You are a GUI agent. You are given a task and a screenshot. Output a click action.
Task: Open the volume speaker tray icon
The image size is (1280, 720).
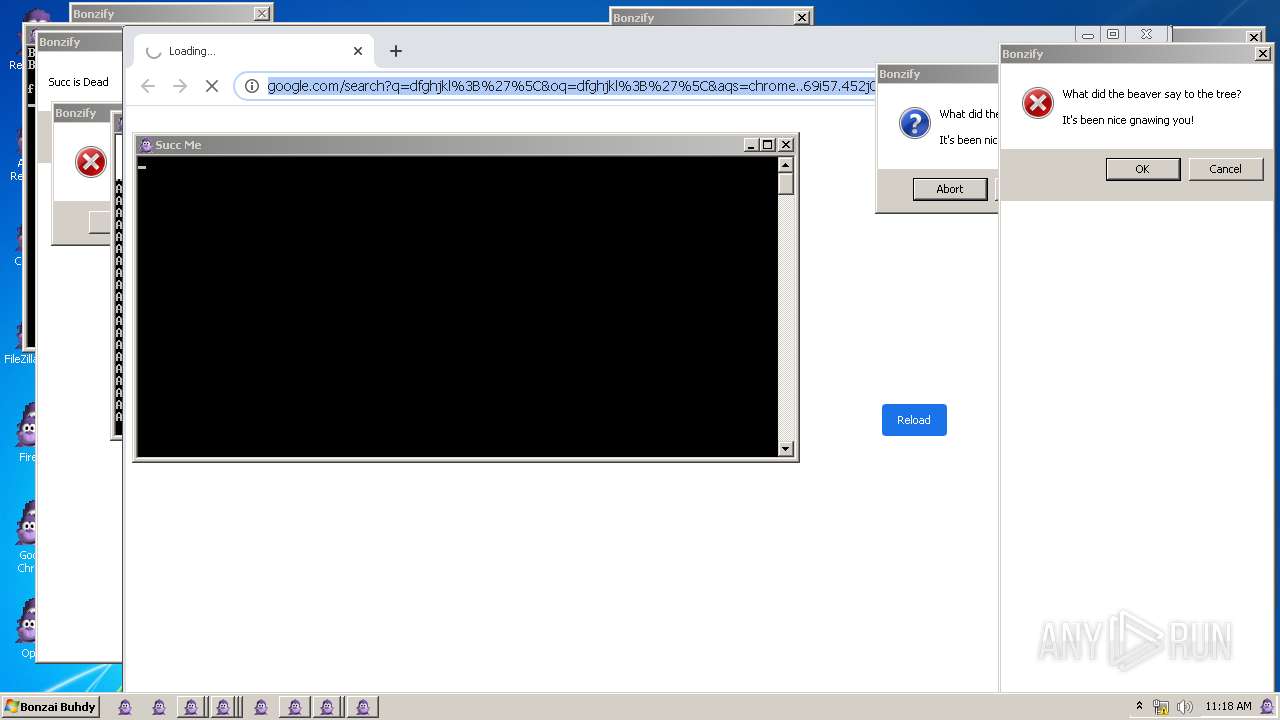point(1185,707)
